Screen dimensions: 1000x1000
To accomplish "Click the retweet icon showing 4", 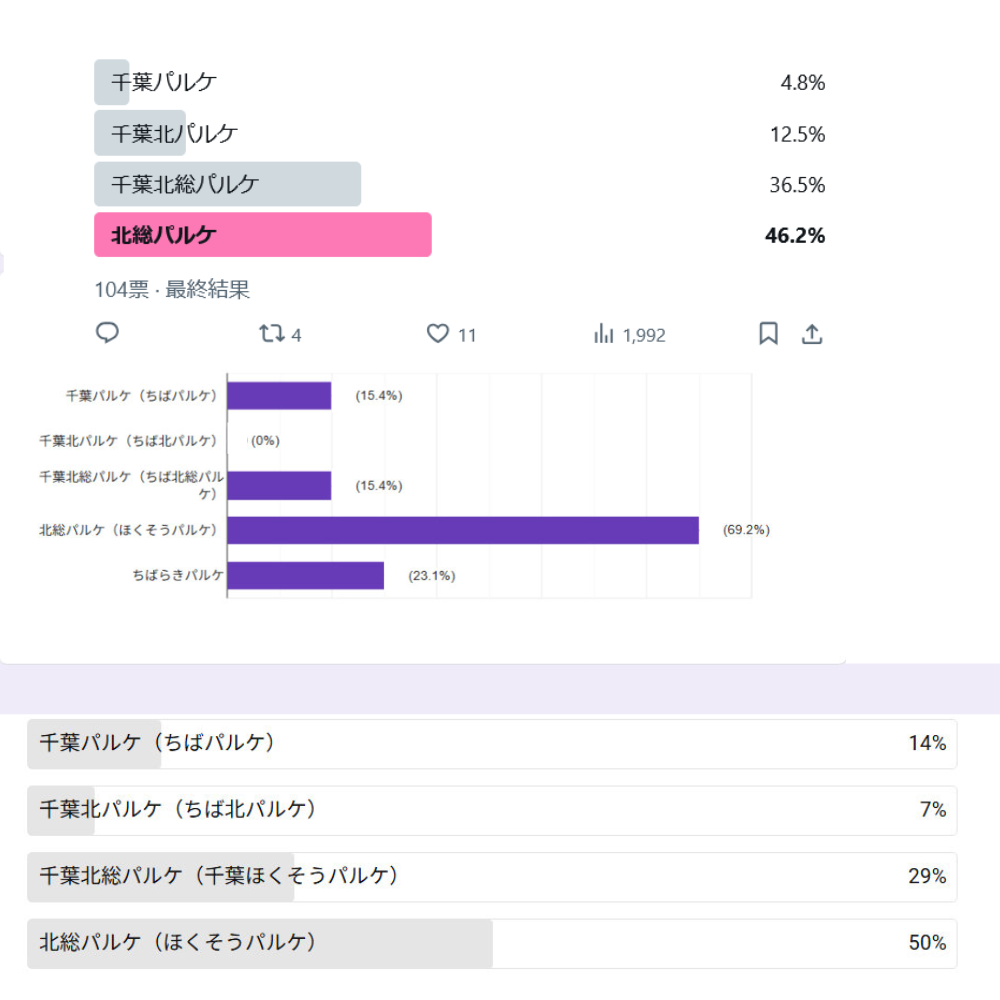I will point(272,334).
